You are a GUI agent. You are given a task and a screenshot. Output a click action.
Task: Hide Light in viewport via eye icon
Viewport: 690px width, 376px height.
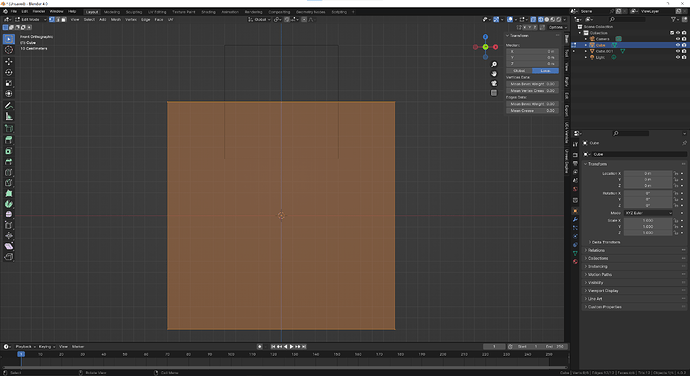coord(678,58)
